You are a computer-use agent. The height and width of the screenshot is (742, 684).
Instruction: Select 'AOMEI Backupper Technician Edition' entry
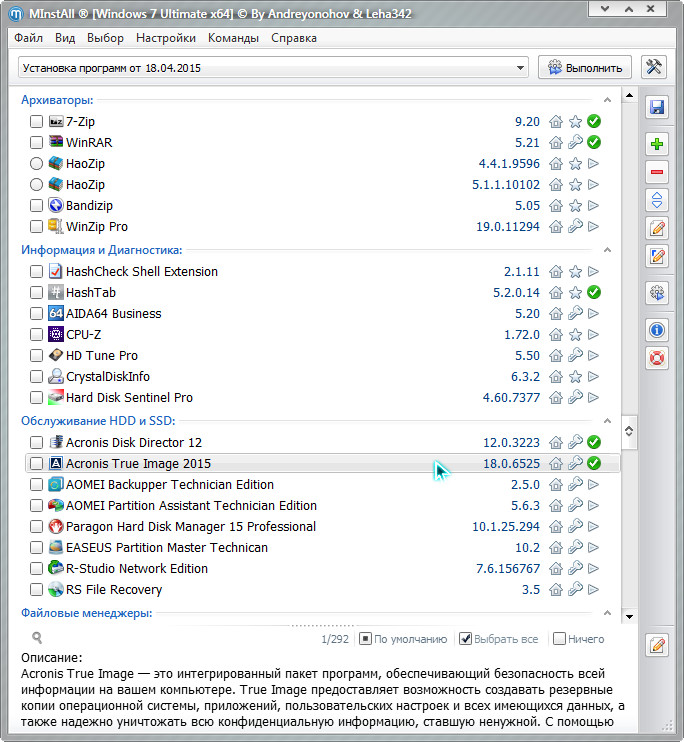(x=170, y=485)
